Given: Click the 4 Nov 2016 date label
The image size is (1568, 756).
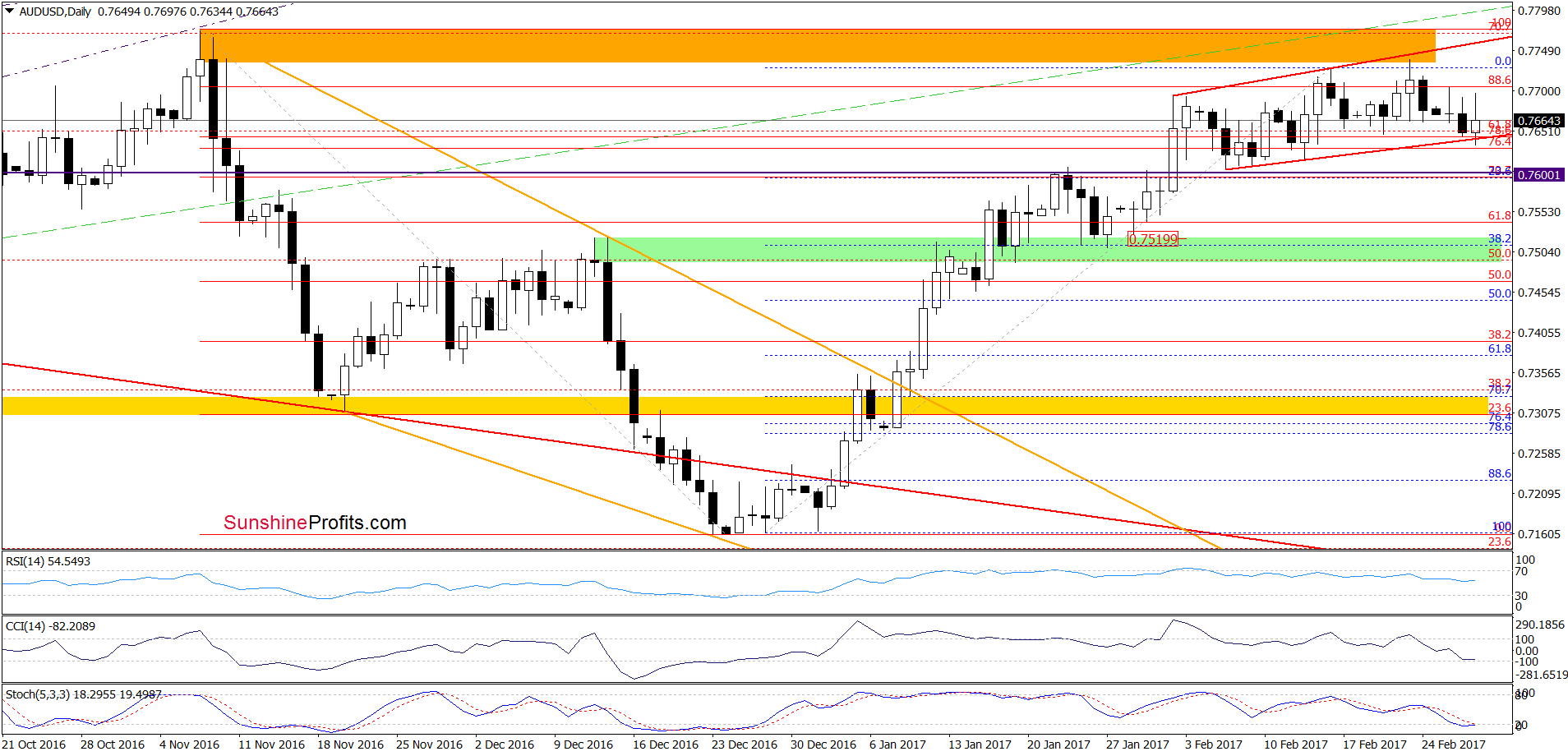Looking at the screenshot, I should (190, 744).
